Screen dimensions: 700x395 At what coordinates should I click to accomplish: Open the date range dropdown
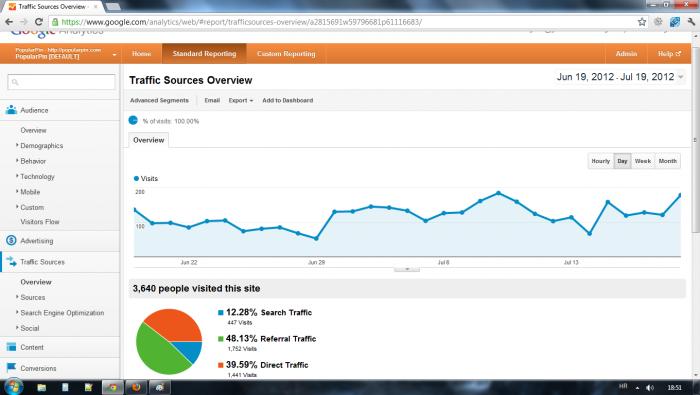[x=681, y=77]
